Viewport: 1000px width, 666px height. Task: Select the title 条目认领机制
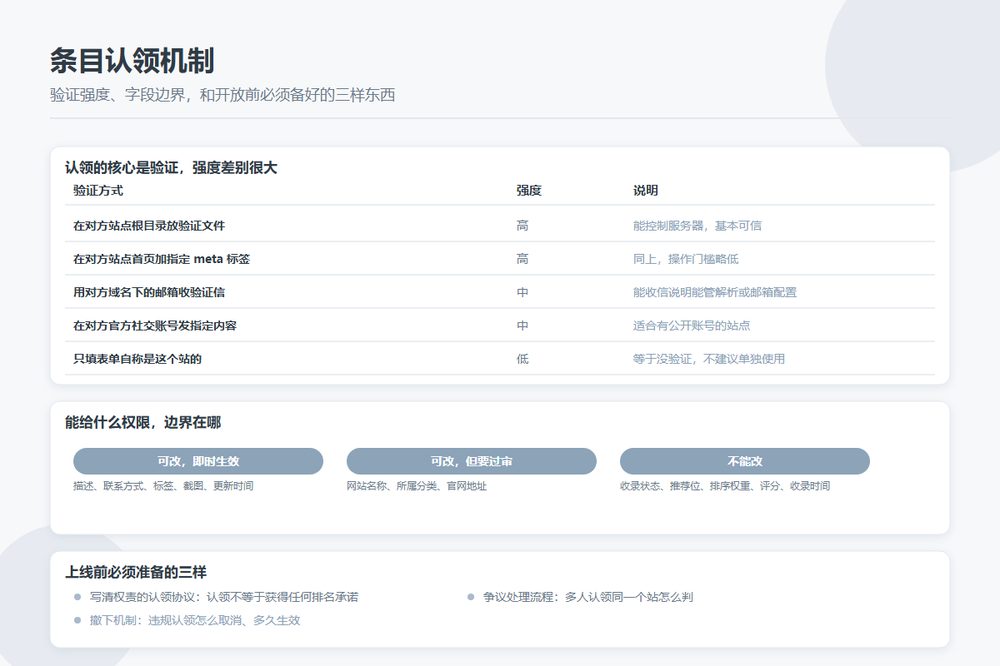pos(132,61)
